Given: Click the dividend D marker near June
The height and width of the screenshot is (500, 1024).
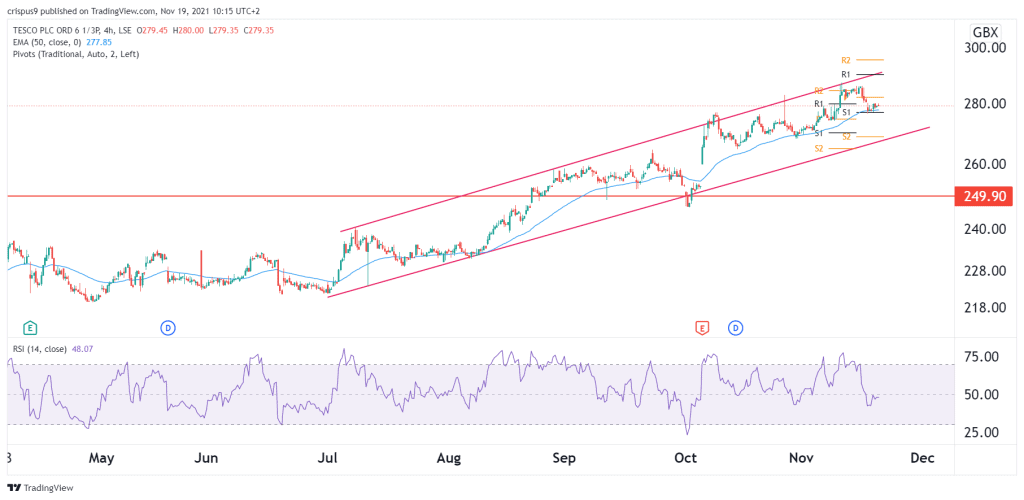Looking at the screenshot, I should (168, 327).
